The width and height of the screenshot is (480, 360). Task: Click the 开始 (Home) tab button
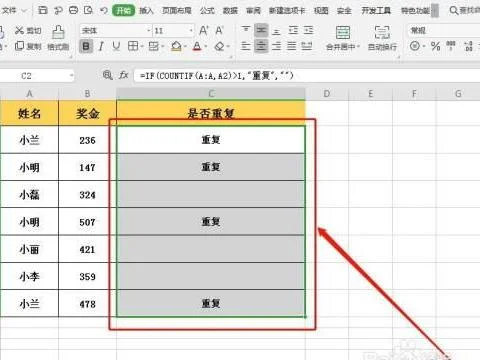tap(124, 11)
